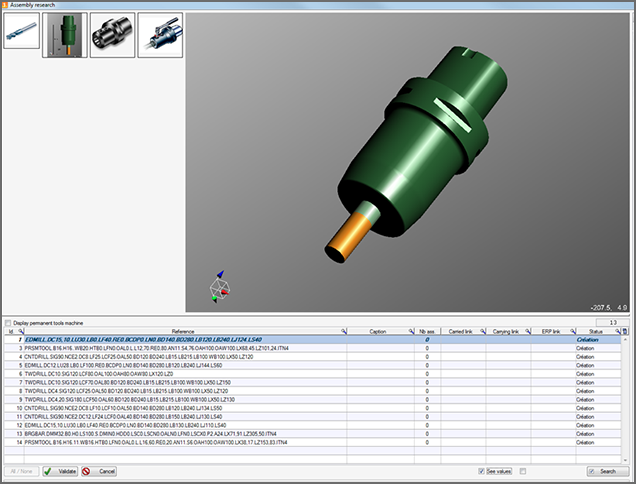
Task: Enable Display permanent tools machine checkbox
Action: [9, 322]
